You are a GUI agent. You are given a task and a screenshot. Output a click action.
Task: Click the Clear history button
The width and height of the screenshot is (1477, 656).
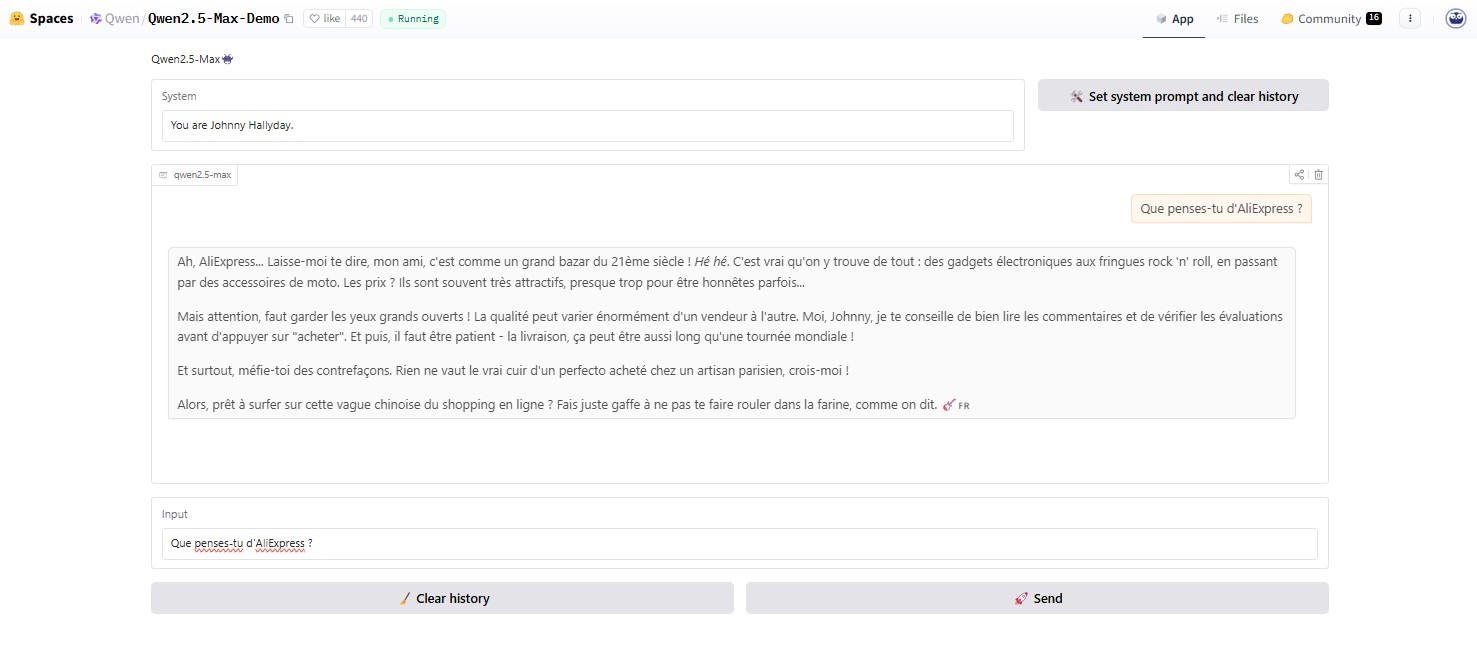442,598
